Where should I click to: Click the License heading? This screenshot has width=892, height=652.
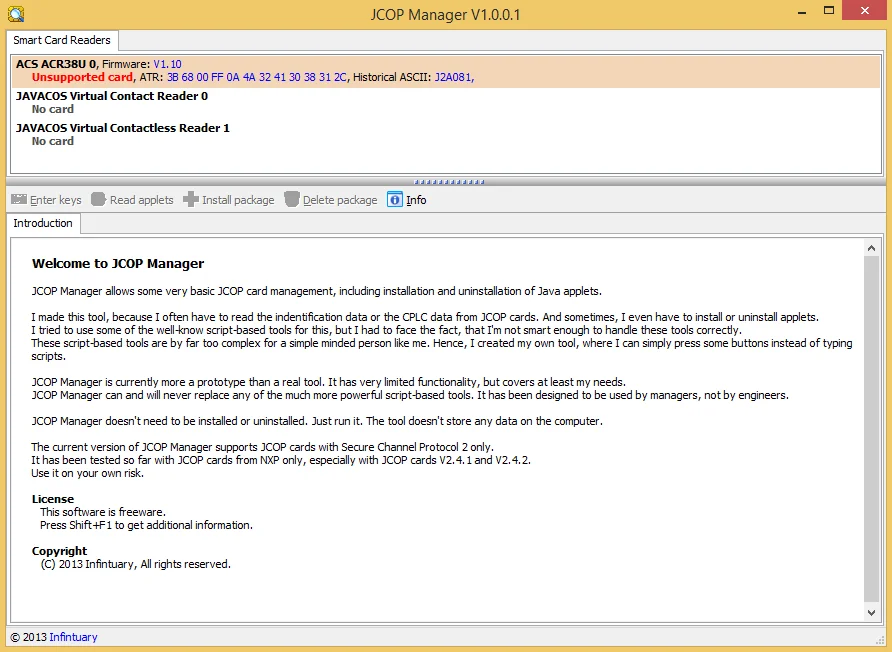pos(53,499)
